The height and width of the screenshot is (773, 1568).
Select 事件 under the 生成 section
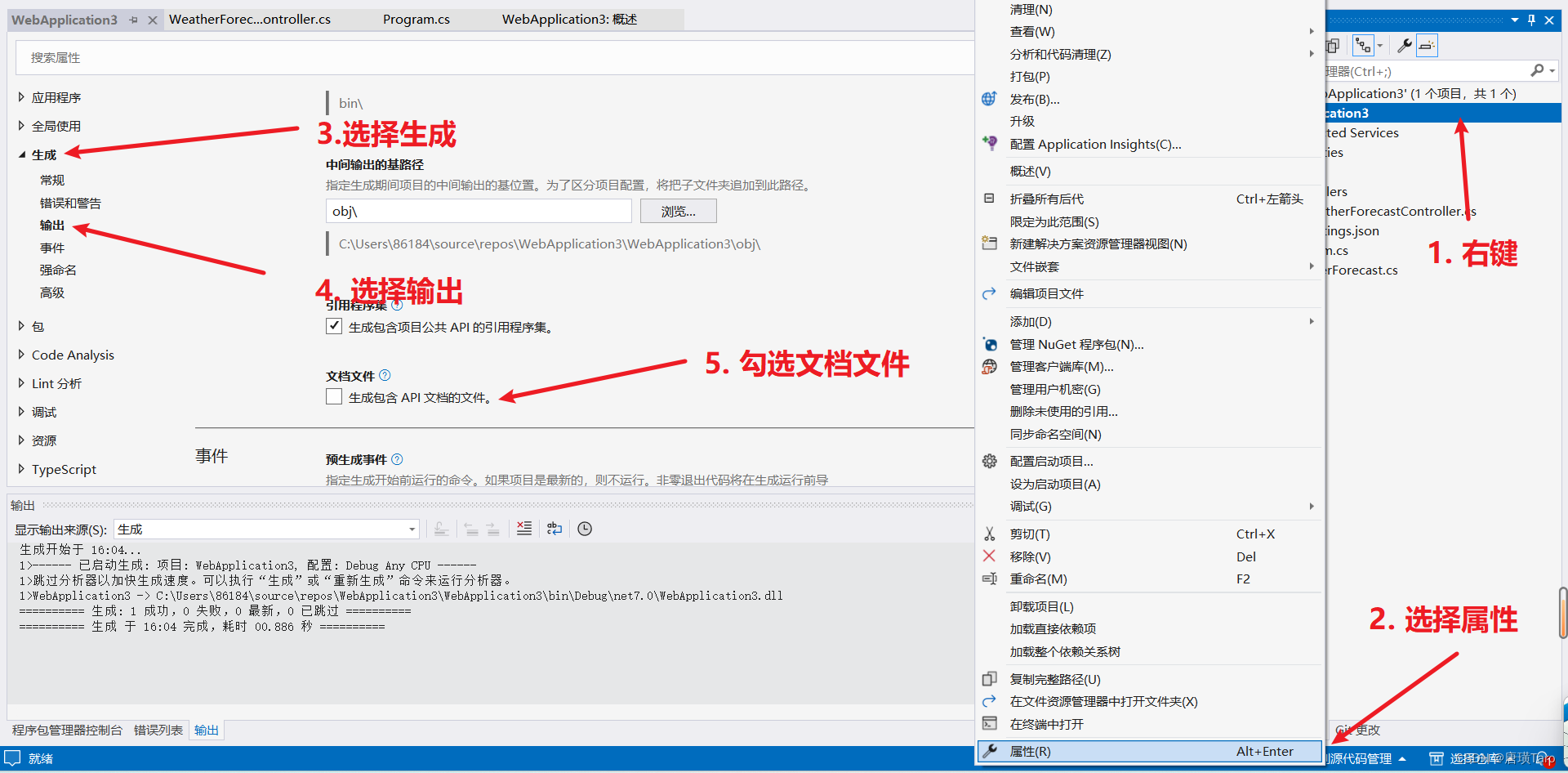pos(52,248)
